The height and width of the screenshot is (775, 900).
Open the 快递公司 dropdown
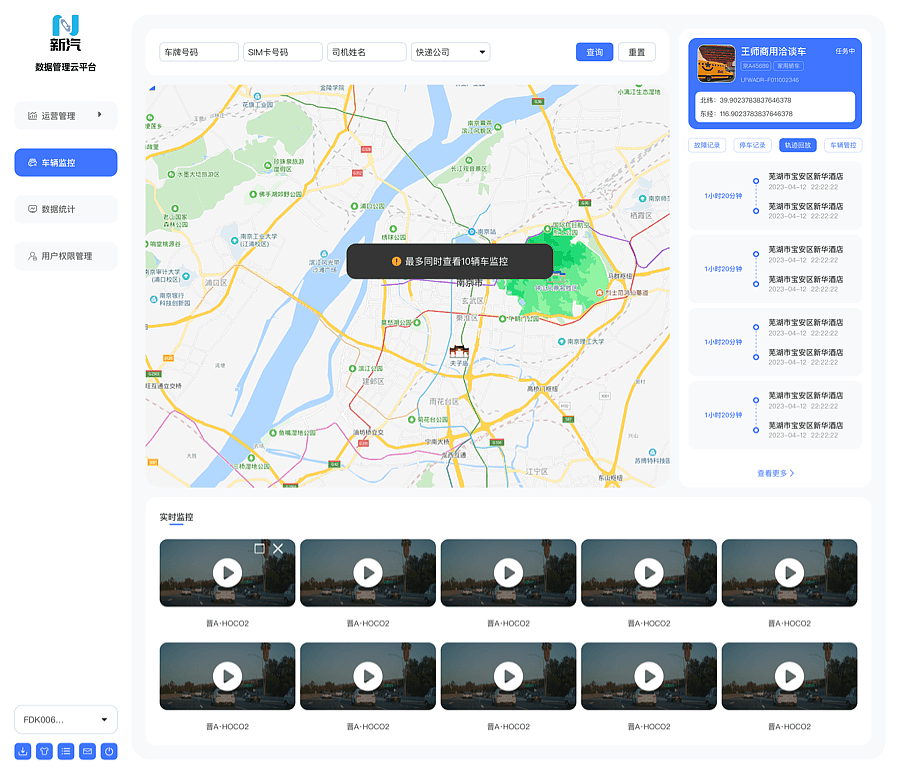(450, 52)
